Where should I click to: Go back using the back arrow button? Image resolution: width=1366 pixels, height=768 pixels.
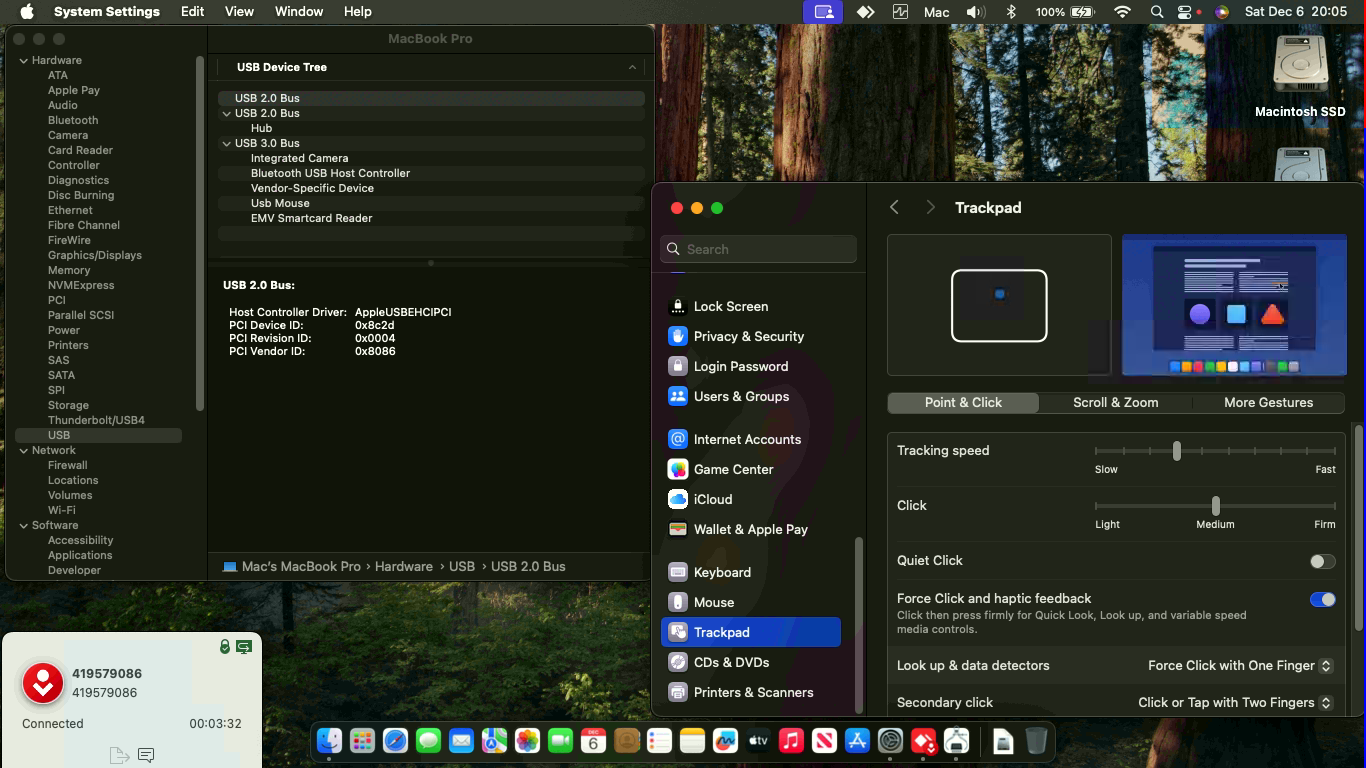tap(894, 207)
